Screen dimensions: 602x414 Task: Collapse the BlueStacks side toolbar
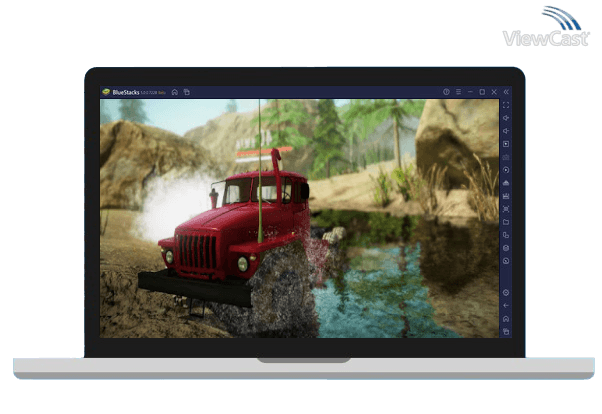[x=506, y=92]
